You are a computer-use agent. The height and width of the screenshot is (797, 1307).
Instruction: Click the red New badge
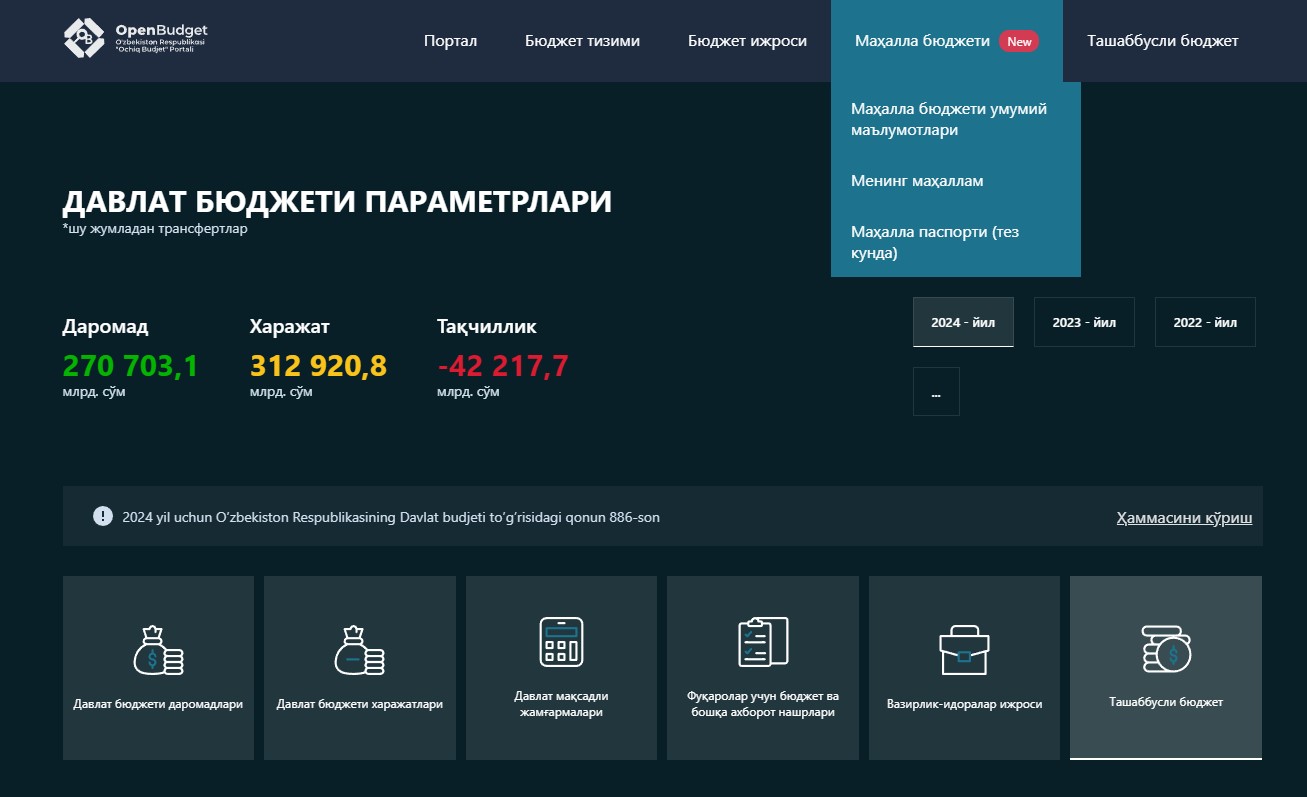(1019, 41)
